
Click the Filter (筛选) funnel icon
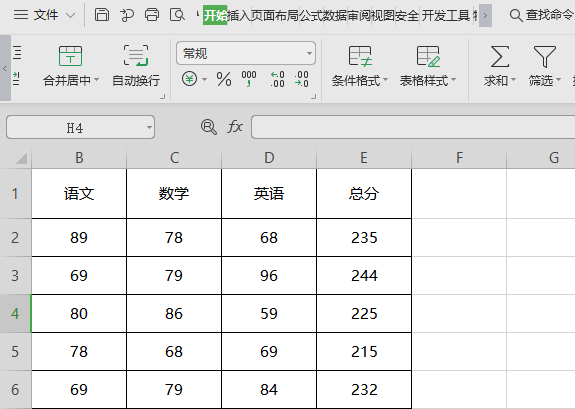point(545,56)
